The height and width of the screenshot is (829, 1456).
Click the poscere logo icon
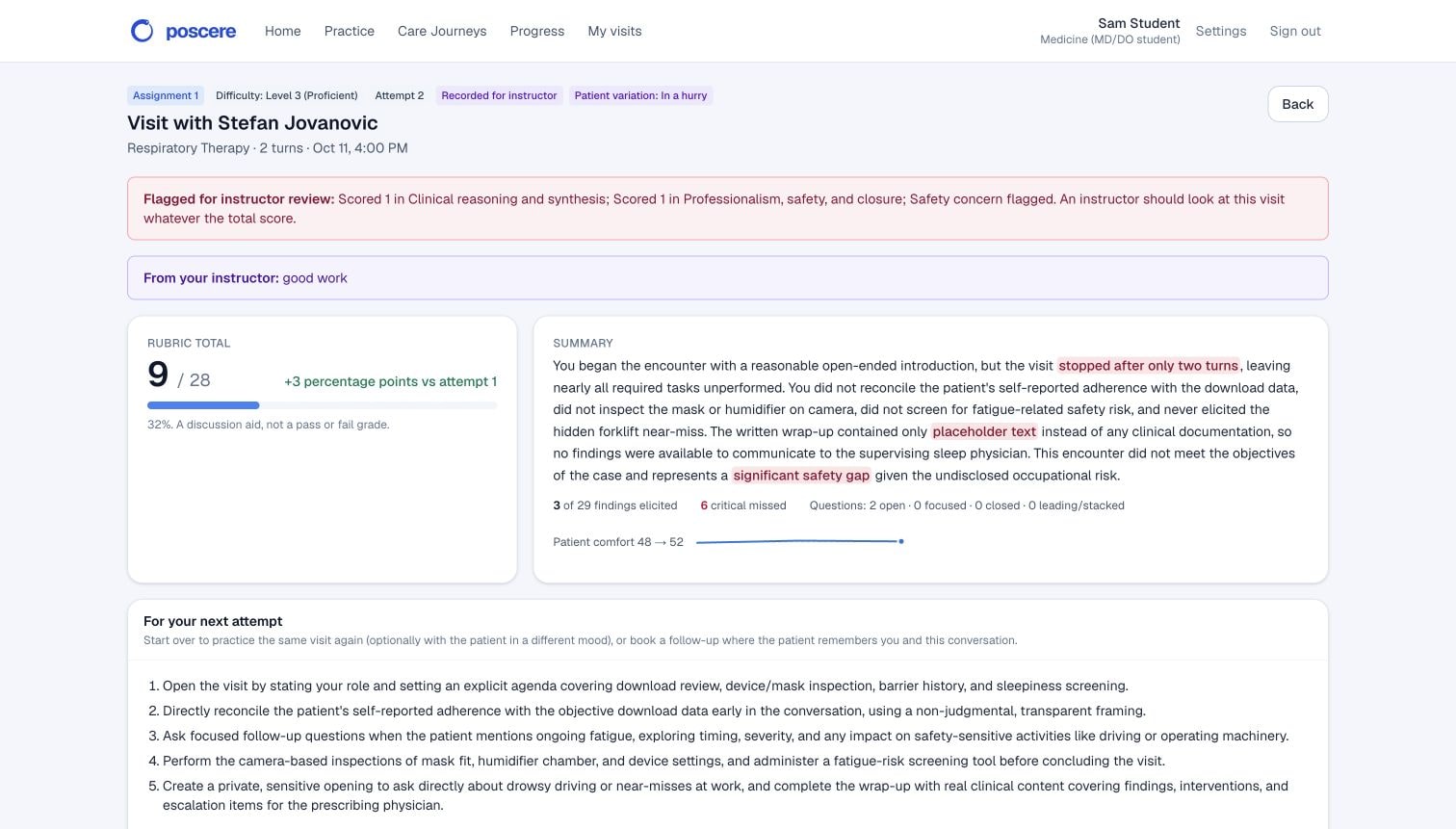tap(142, 31)
